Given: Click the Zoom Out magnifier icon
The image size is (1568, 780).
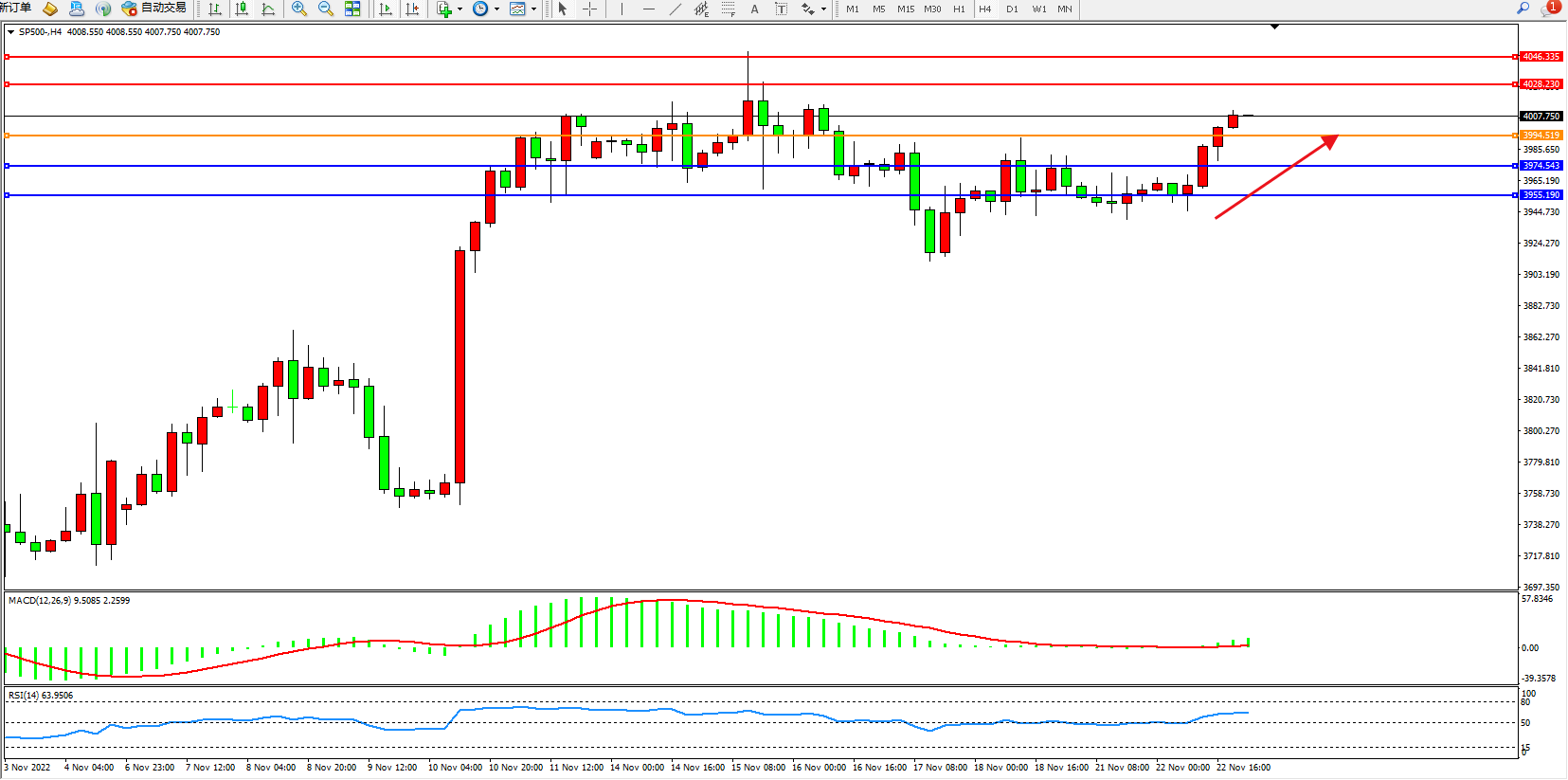Looking at the screenshot, I should [326, 9].
